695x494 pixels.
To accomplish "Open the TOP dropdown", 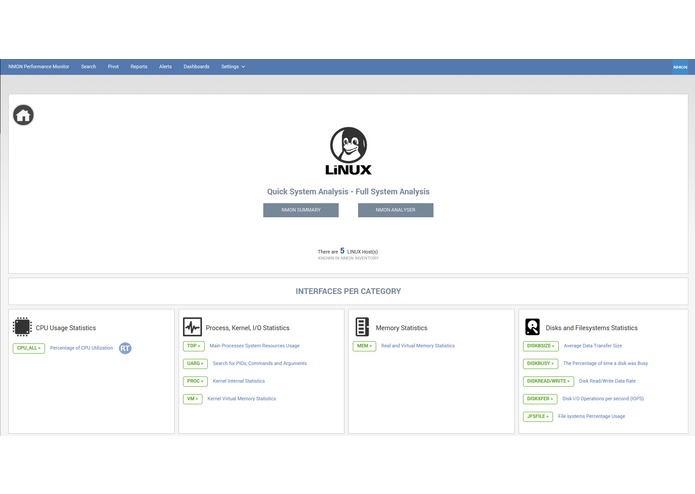I will (x=194, y=346).
